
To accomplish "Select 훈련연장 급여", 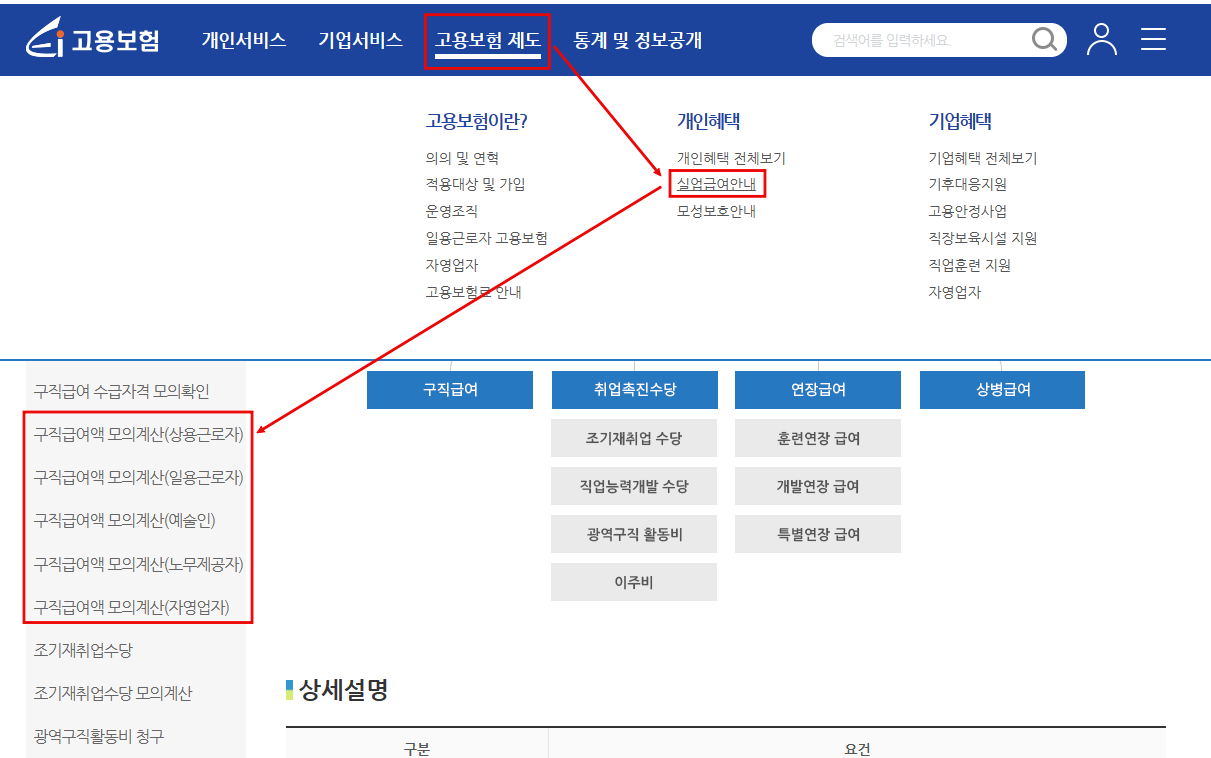I will (817, 438).
